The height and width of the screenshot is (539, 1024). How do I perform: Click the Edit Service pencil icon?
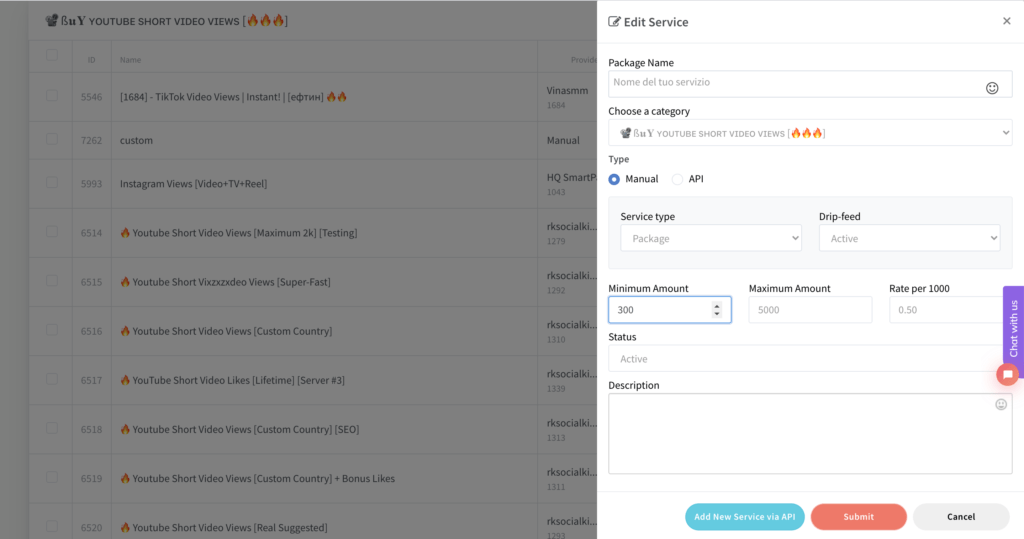tap(614, 22)
